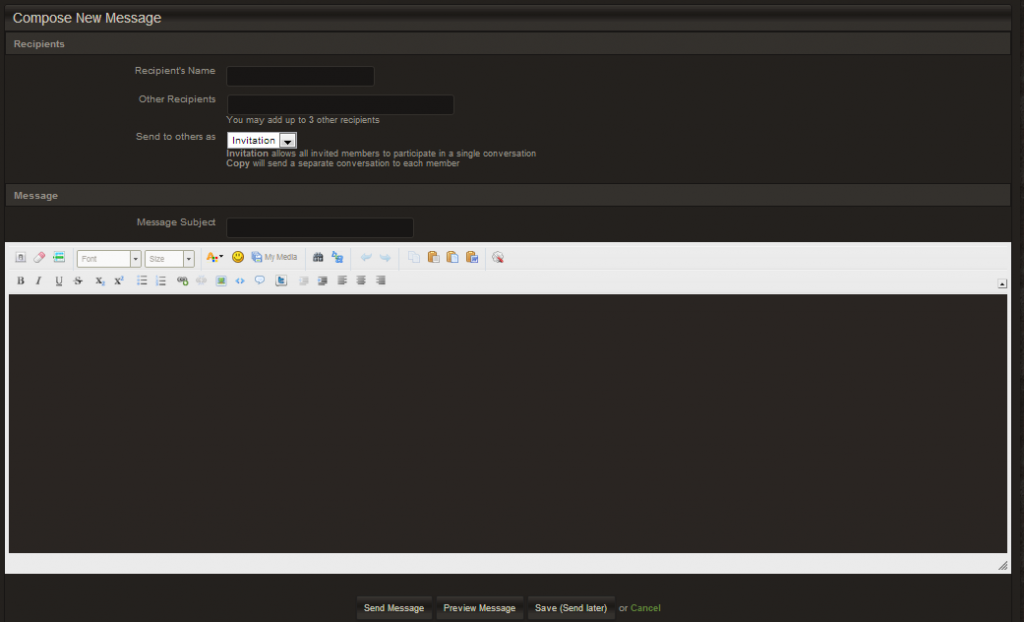Screen dimensions: 1024x622
Task: Insert a link with the link icon
Action: (x=182, y=281)
